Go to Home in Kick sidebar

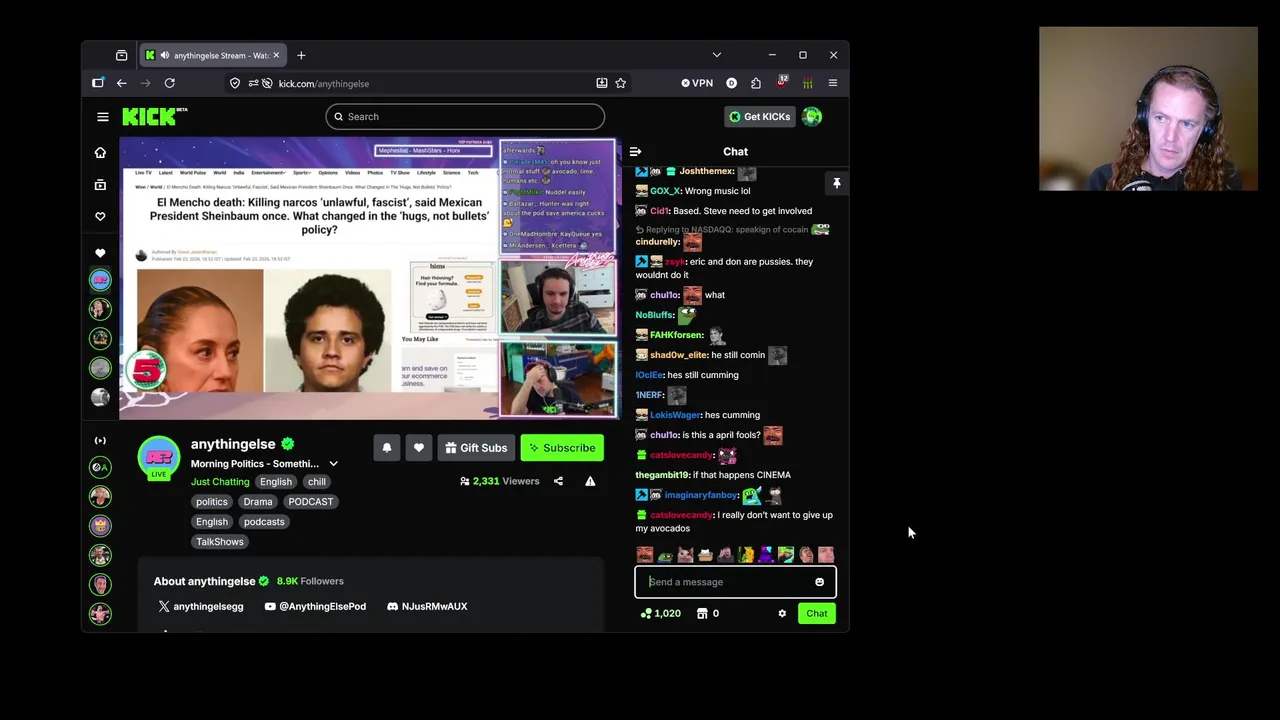[x=100, y=153]
